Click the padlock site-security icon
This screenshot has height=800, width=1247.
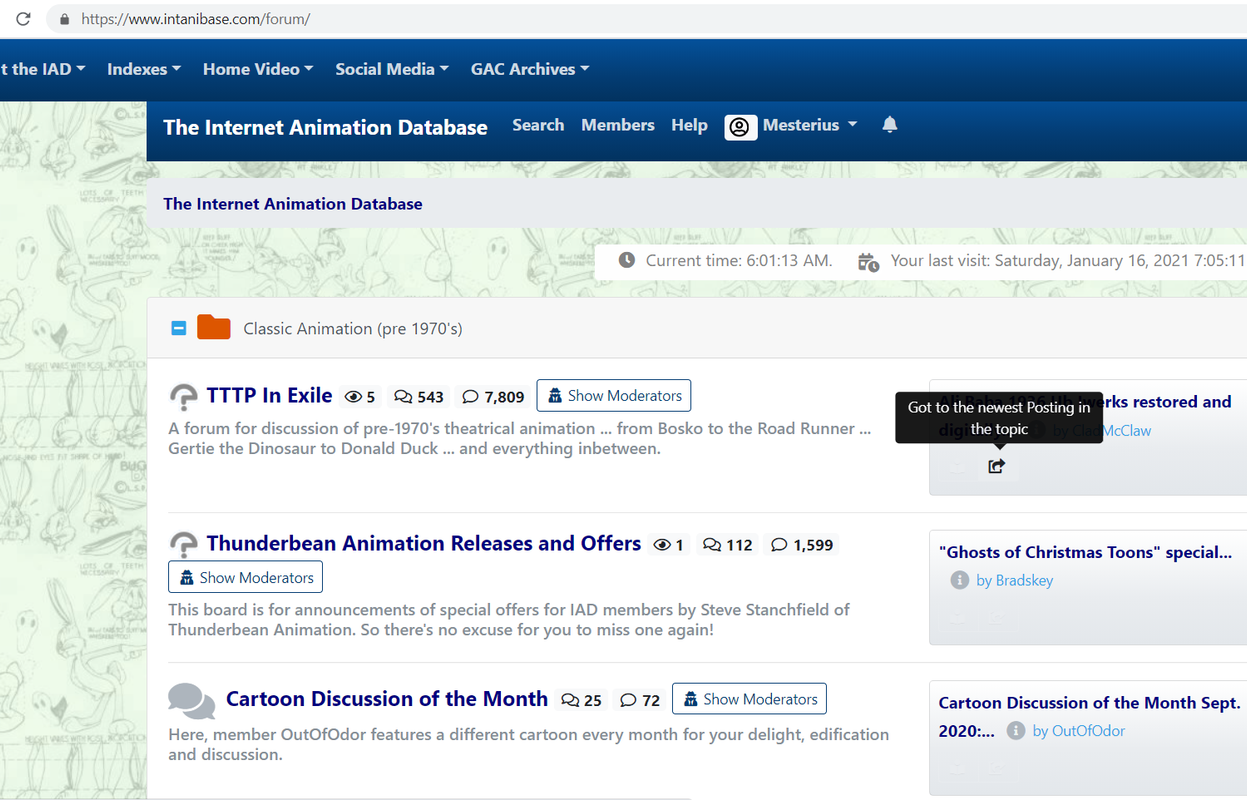[65, 19]
